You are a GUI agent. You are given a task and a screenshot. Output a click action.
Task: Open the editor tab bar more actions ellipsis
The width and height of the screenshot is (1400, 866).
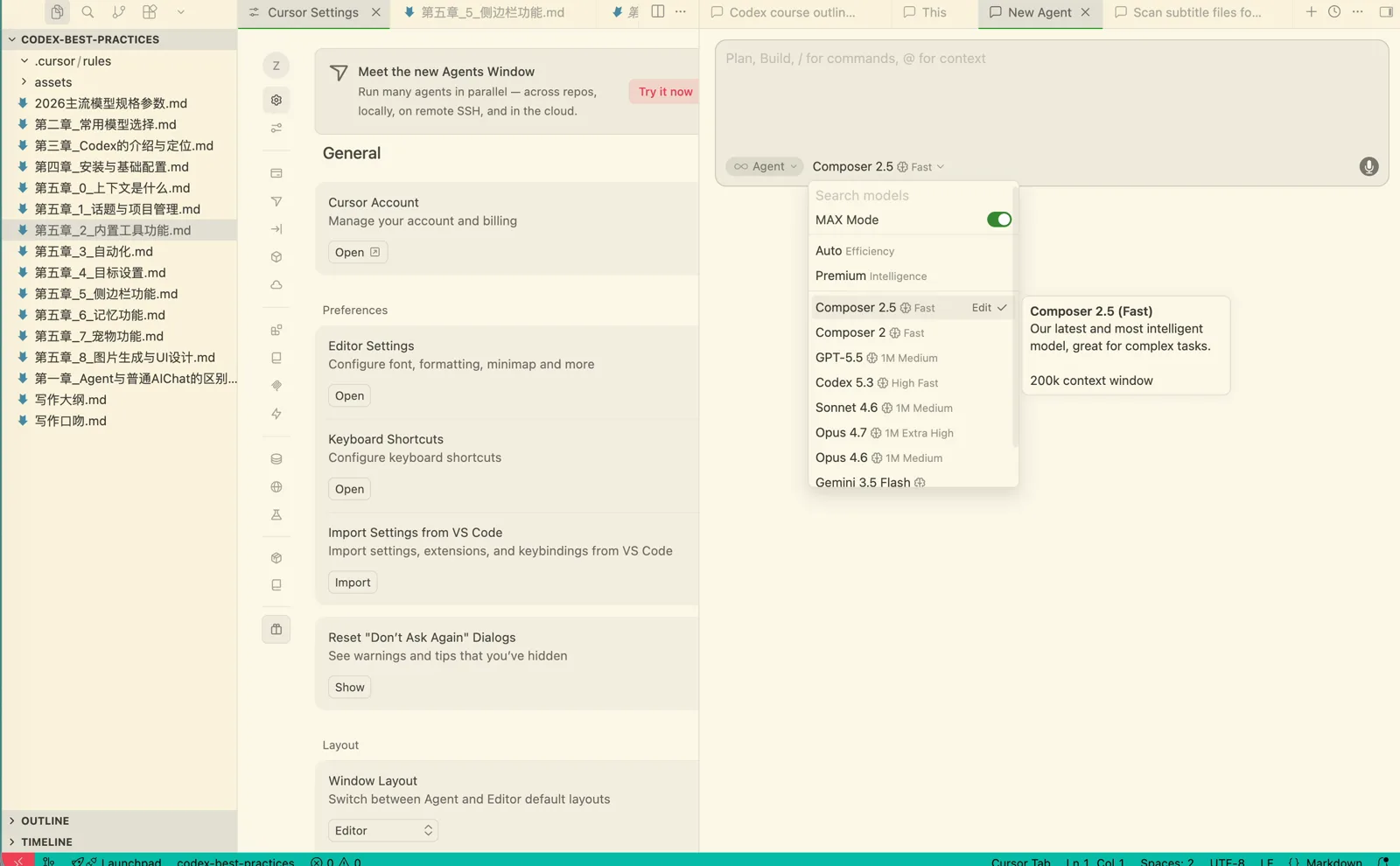(x=681, y=11)
